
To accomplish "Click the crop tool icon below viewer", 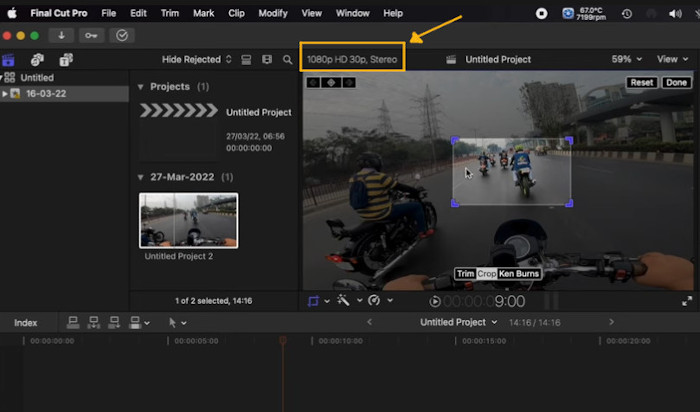I will coord(313,301).
